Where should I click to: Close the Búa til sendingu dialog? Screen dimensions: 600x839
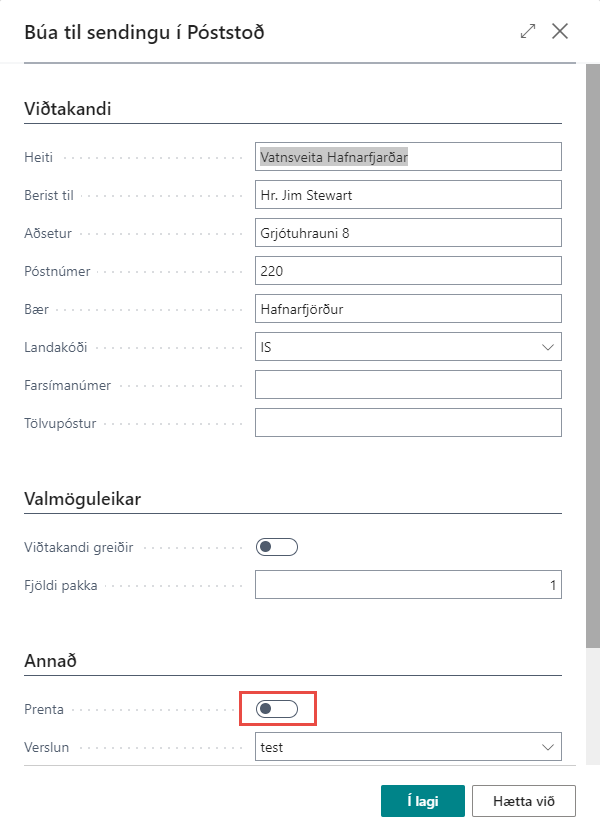coord(560,31)
